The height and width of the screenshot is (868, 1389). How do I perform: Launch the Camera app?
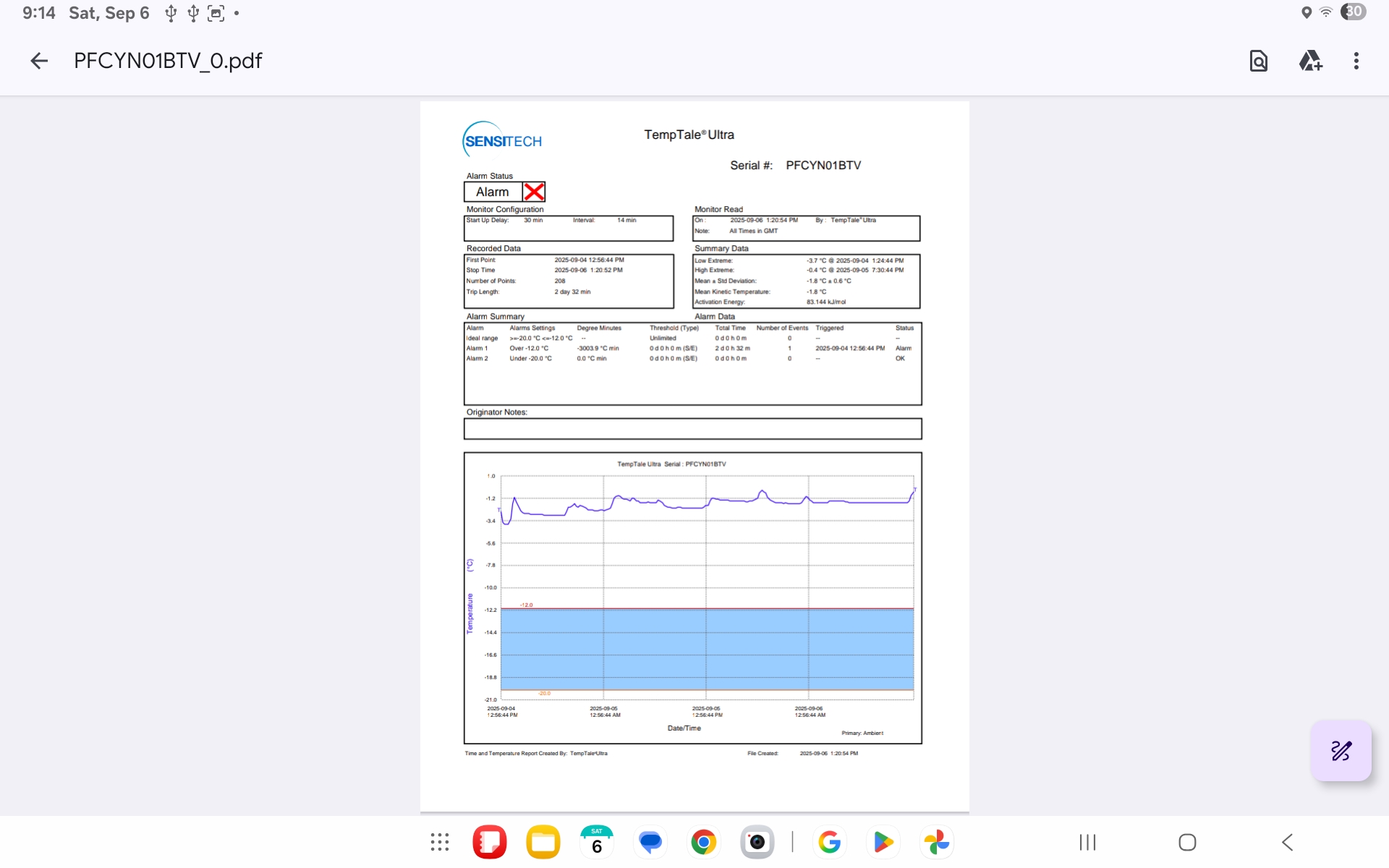[757, 842]
